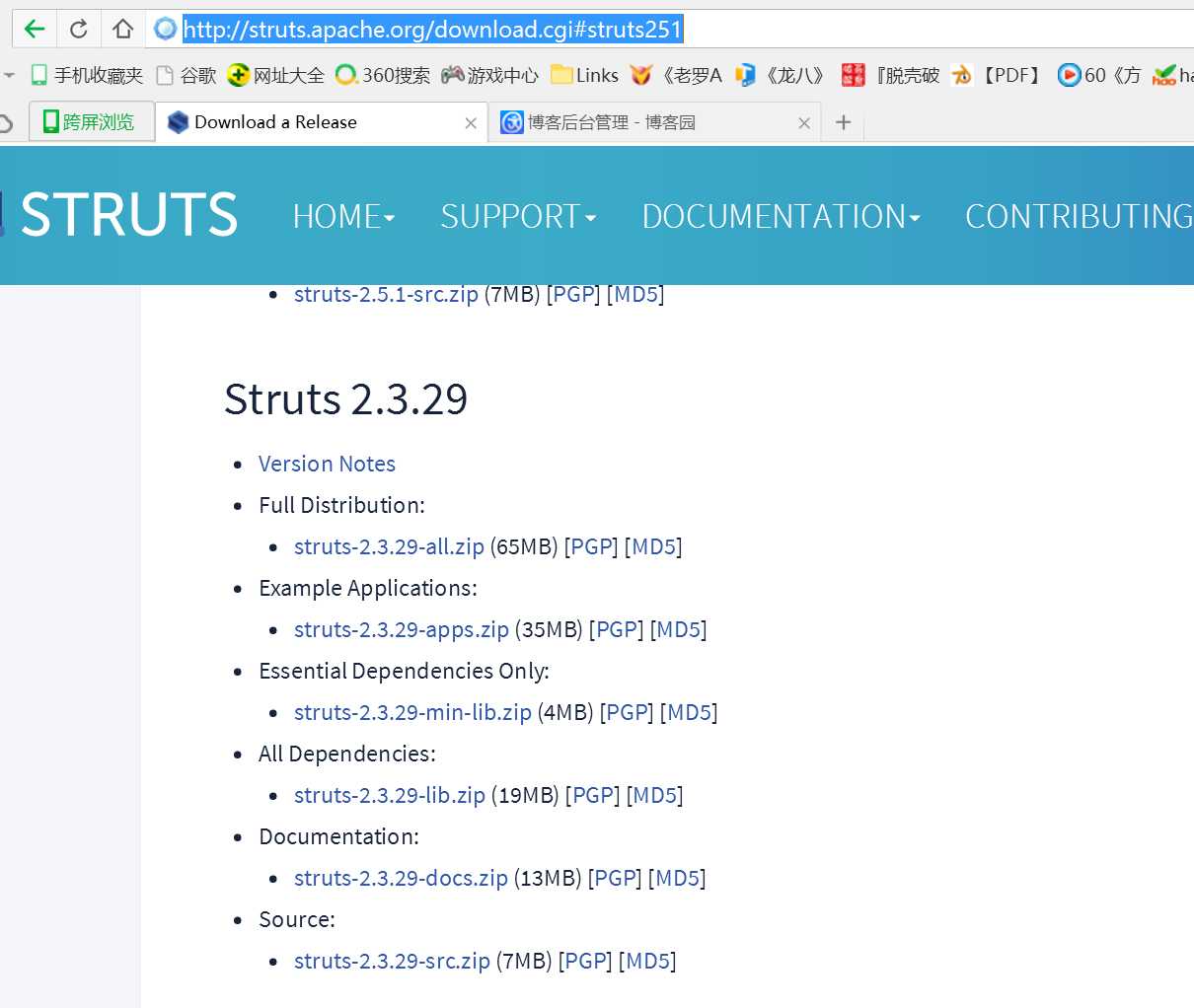The height and width of the screenshot is (1008, 1194).
Task: Open the CONTRIBUTING menu
Action: (x=1079, y=216)
